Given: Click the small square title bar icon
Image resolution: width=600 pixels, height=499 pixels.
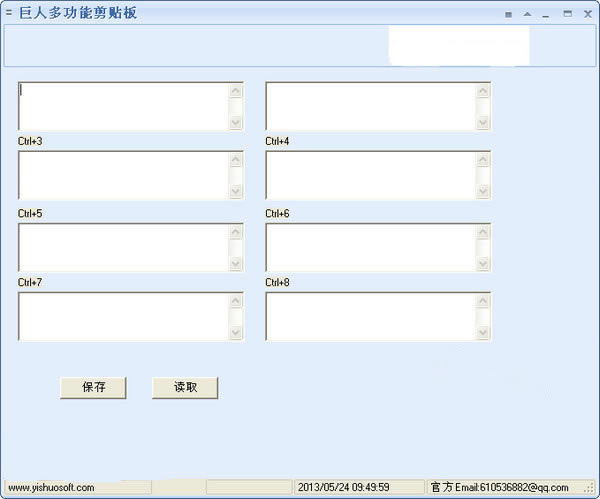Looking at the screenshot, I should click(509, 15).
